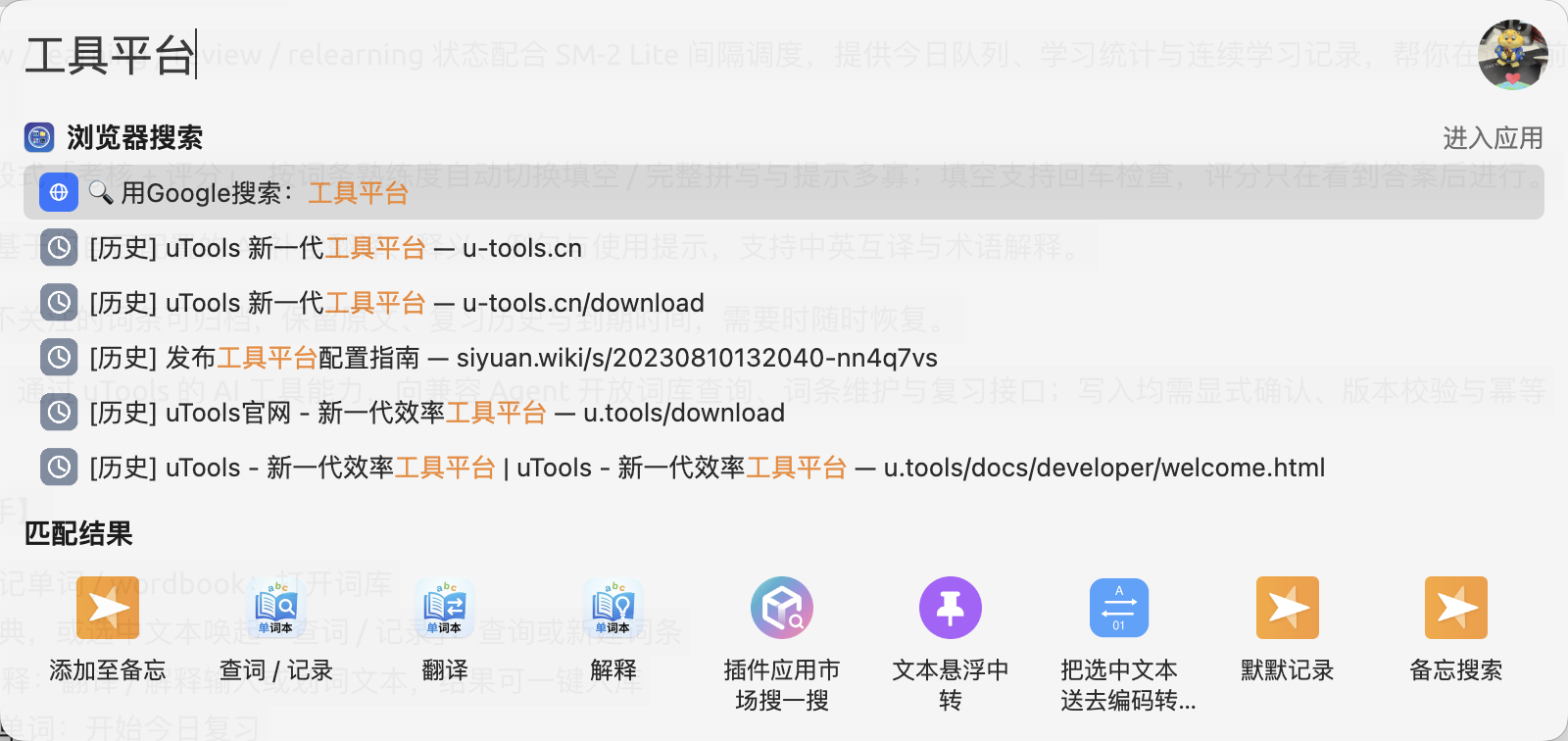1568x741 pixels.
Task: Click clock icon of the welcome.html history row
Action: tap(59, 468)
